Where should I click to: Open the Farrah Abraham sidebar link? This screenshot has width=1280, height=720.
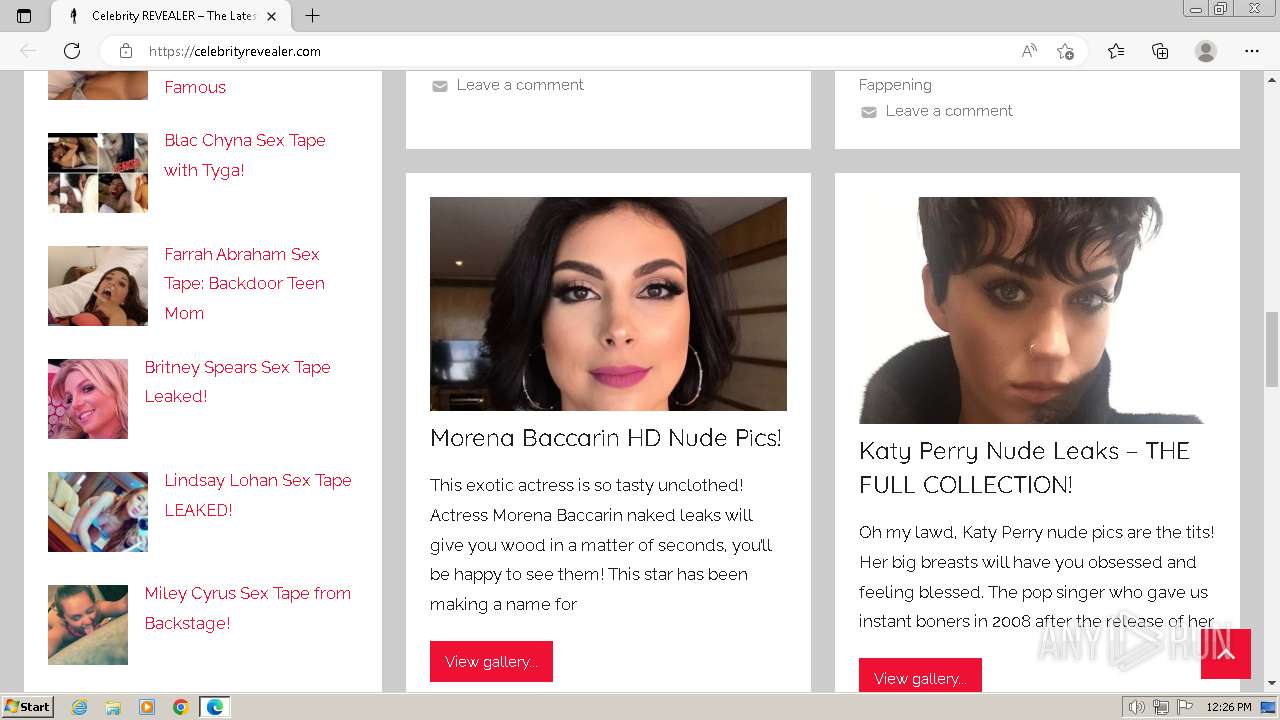244,283
